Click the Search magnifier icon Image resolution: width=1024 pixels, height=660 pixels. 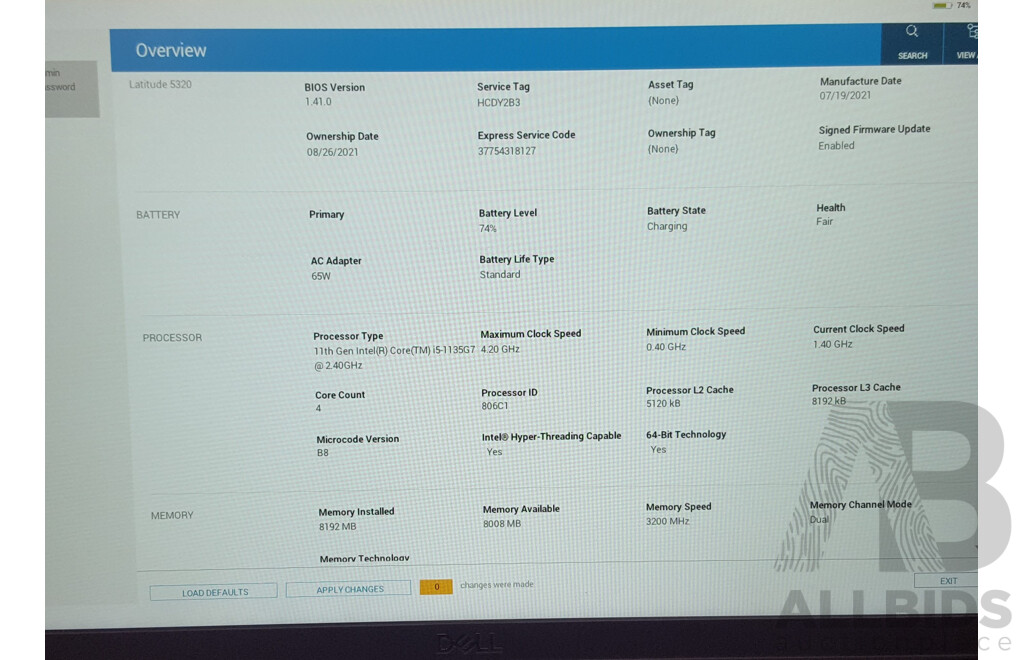coord(912,31)
